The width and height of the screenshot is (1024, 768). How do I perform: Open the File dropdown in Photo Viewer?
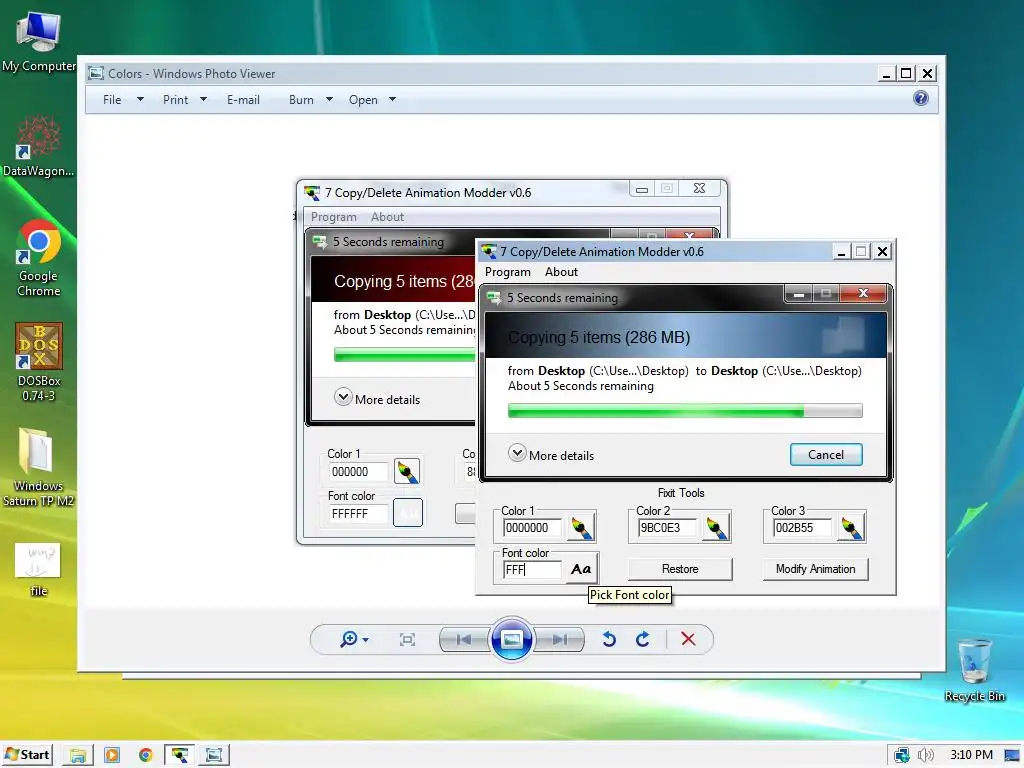click(122, 100)
